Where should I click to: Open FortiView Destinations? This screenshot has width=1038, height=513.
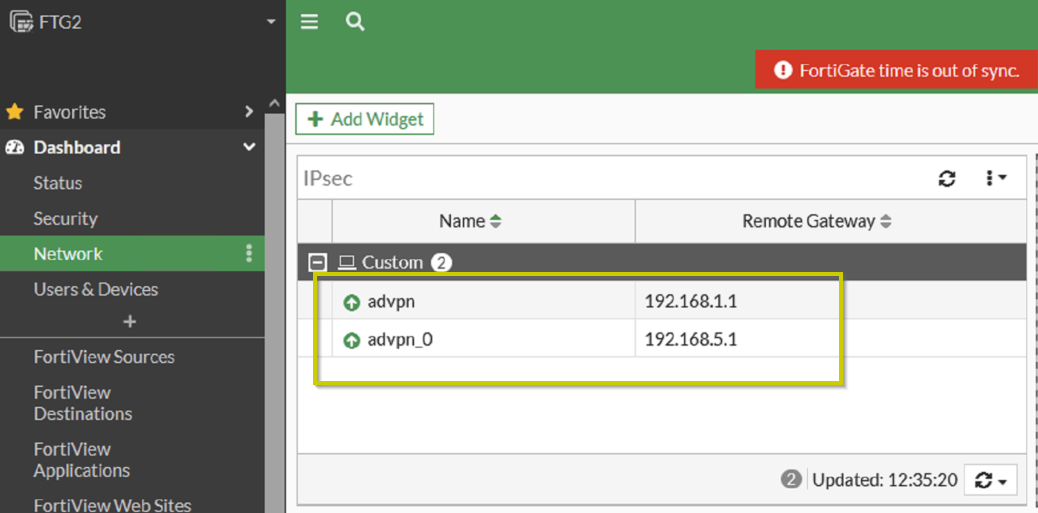click(83, 403)
